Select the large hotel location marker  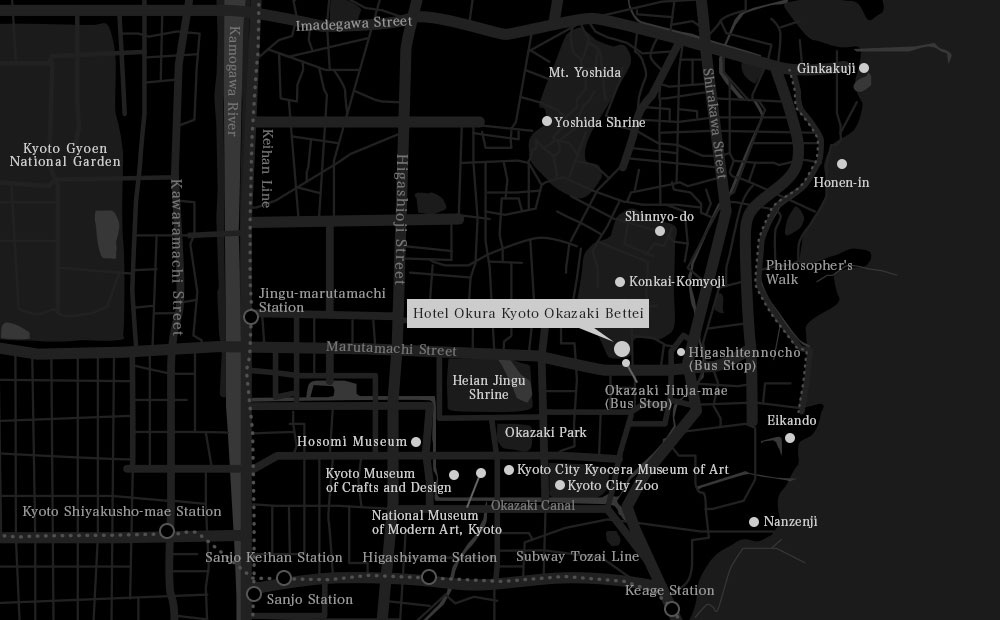click(x=621, y=349)
